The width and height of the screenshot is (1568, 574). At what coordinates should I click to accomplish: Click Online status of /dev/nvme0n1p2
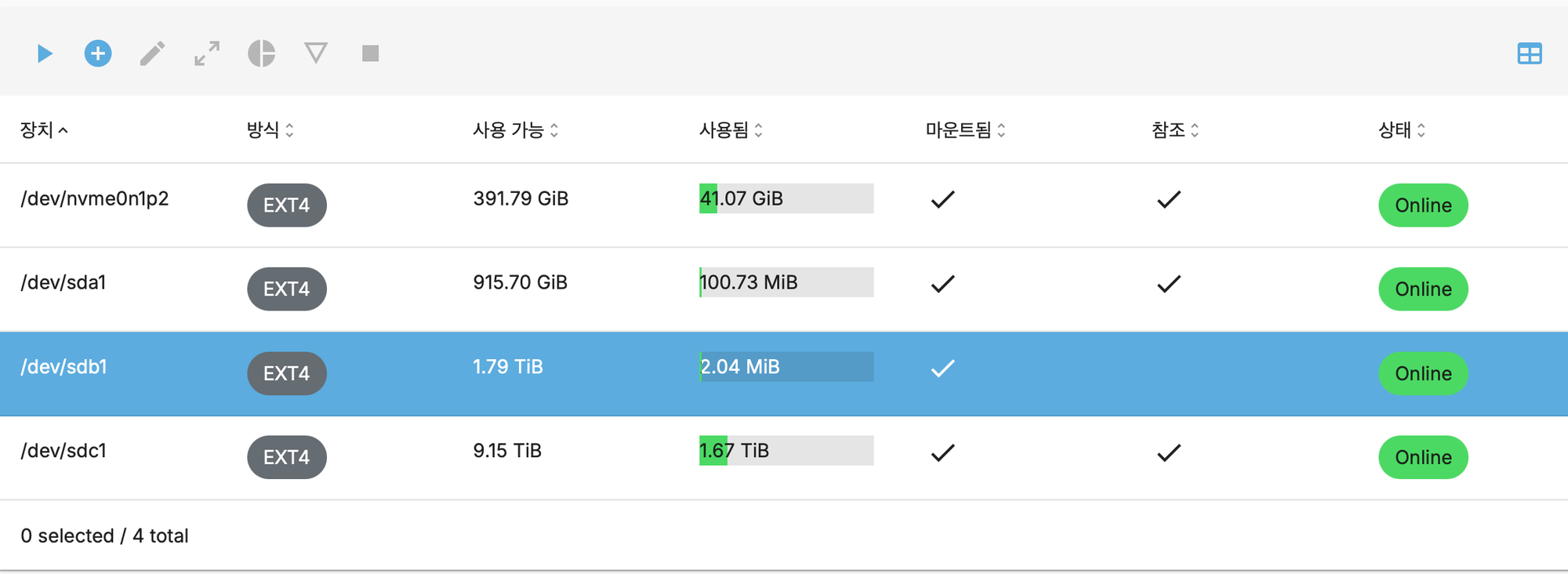click(1423, 205)
